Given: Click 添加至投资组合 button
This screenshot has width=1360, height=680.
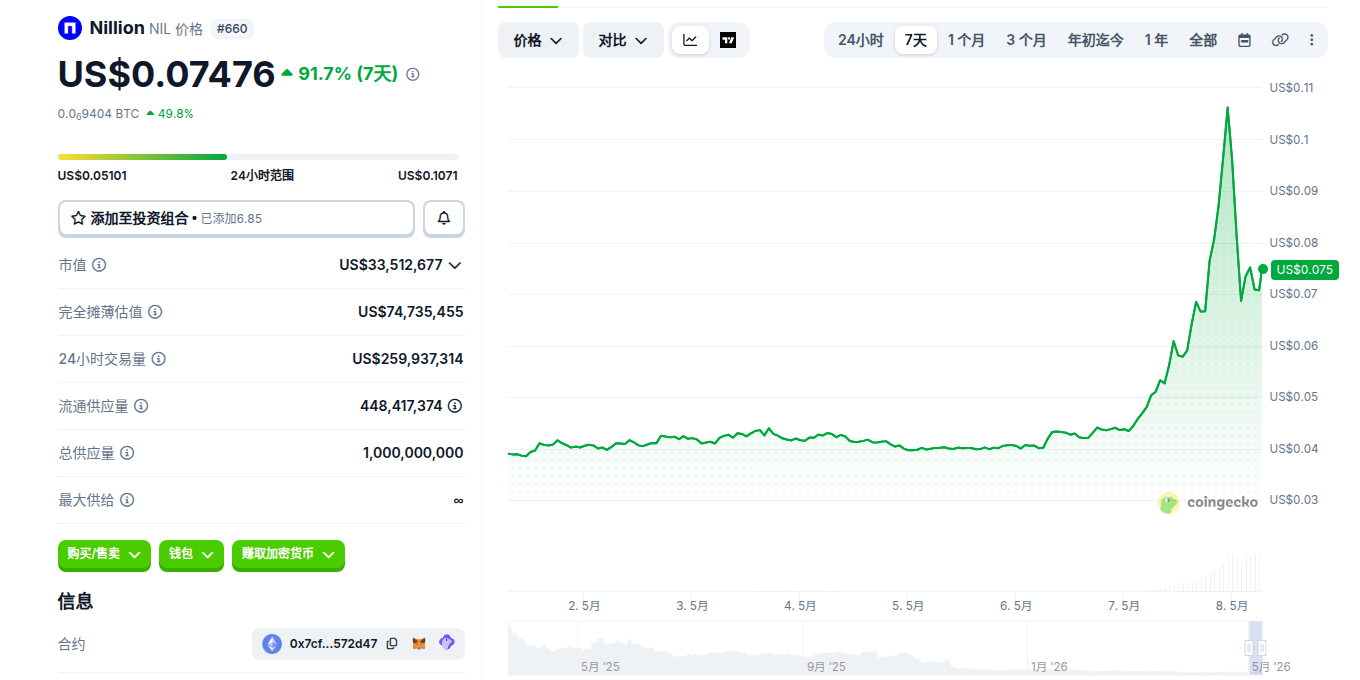Looking at the screenshot, I should [236, 218].
